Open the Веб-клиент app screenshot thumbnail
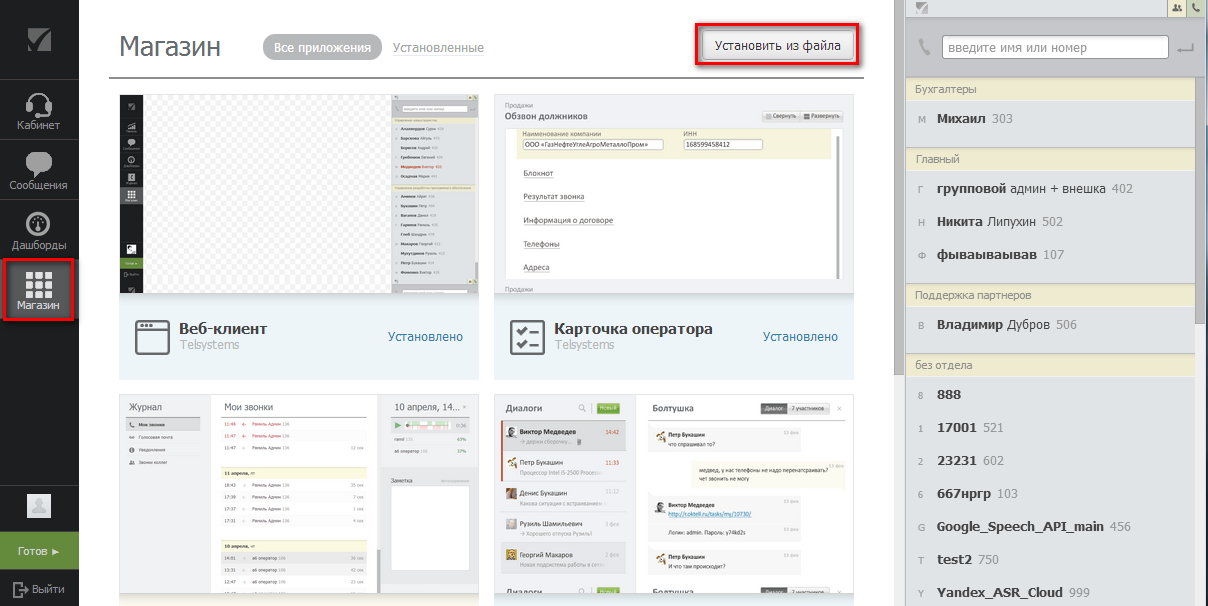 tap(299, 194)
